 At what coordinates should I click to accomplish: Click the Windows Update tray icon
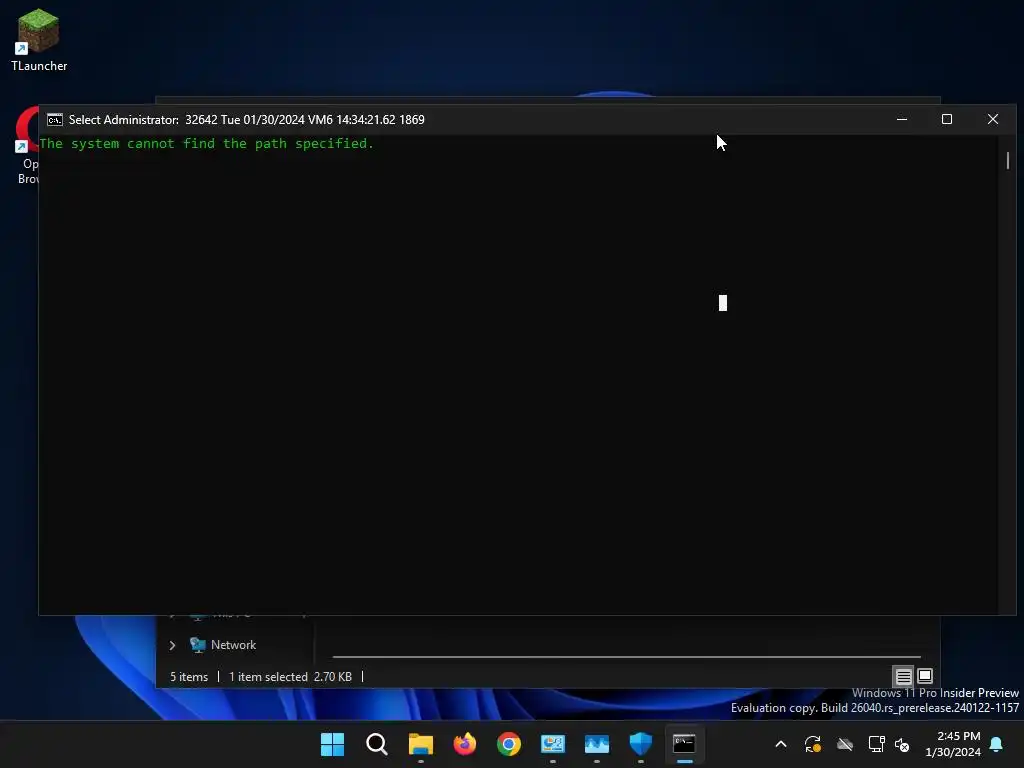tap(813, 744)
